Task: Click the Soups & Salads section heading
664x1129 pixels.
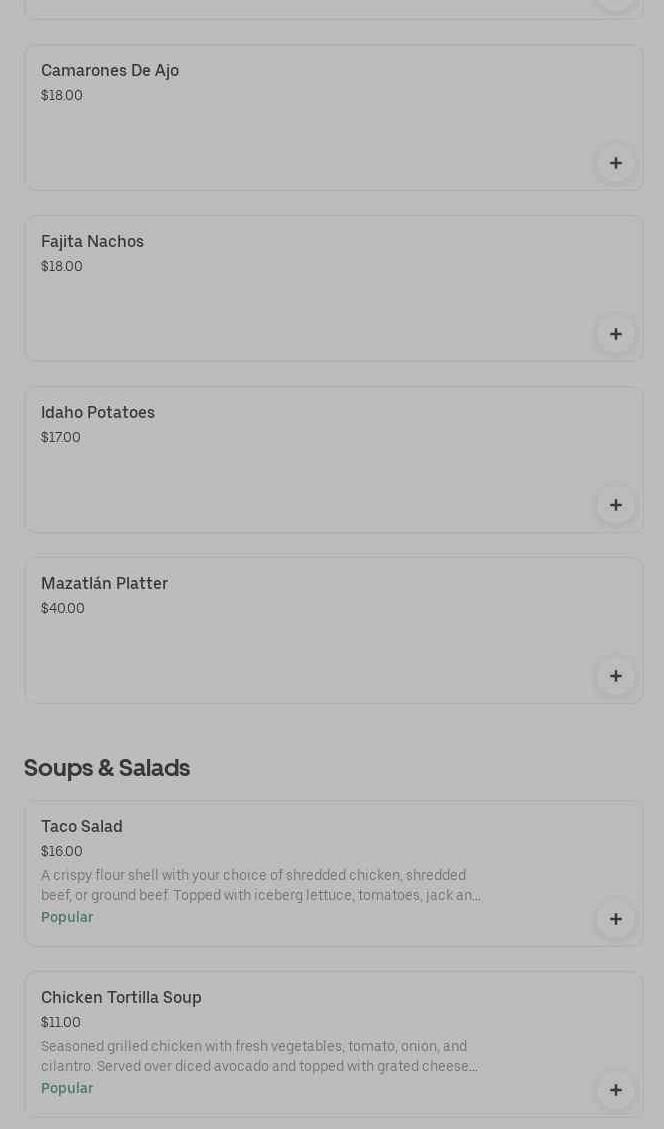Action: [x=107, y=768]
